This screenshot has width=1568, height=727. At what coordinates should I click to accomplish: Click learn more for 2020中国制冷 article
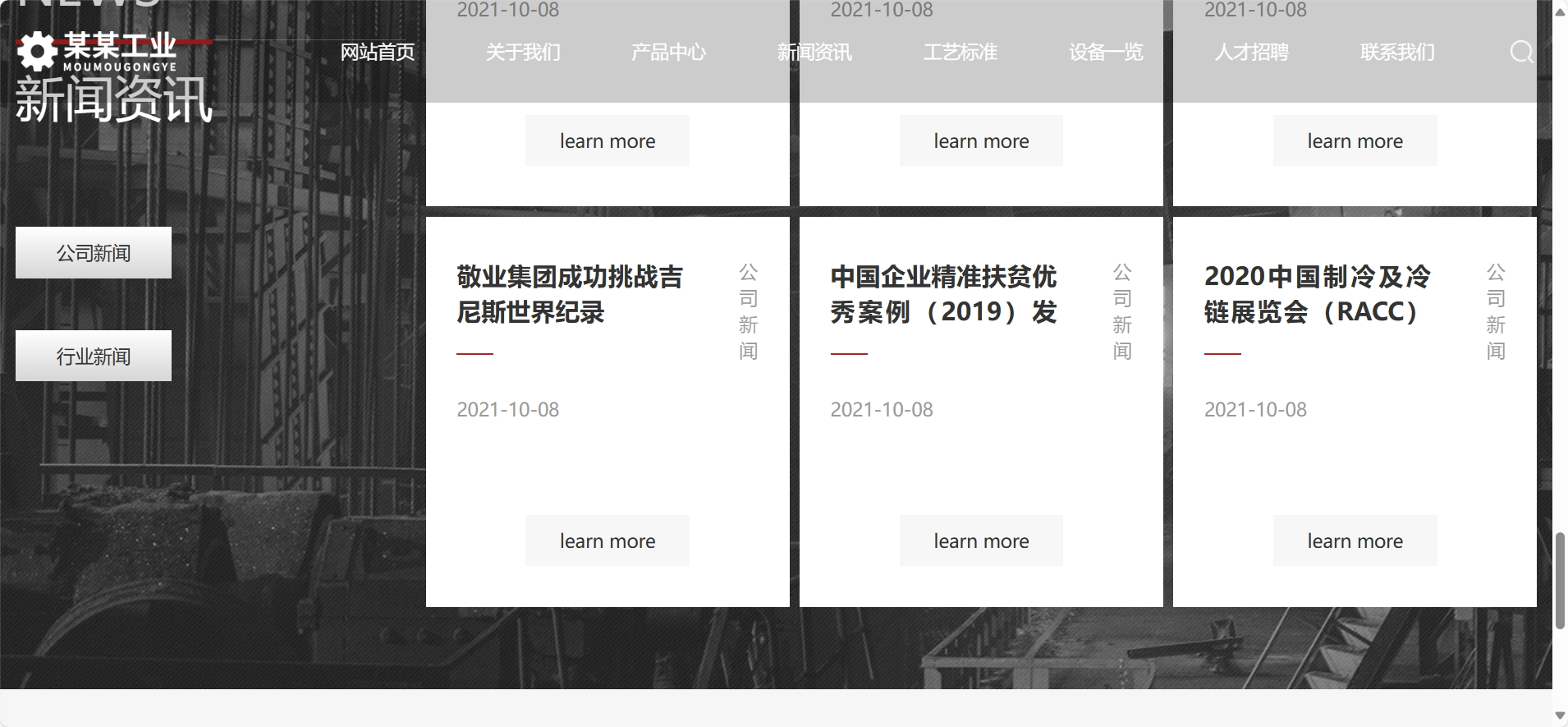pyautogui.click(x=1355, y=541)
